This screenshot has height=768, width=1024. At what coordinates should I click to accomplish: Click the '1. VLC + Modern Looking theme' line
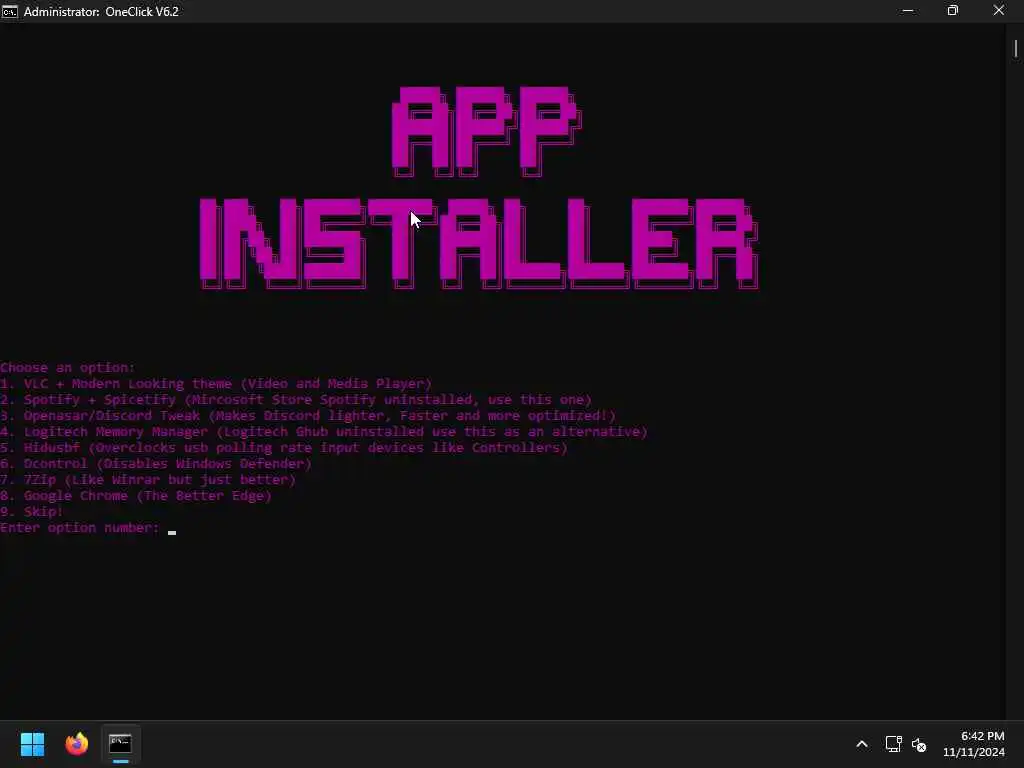pos(216,383)
